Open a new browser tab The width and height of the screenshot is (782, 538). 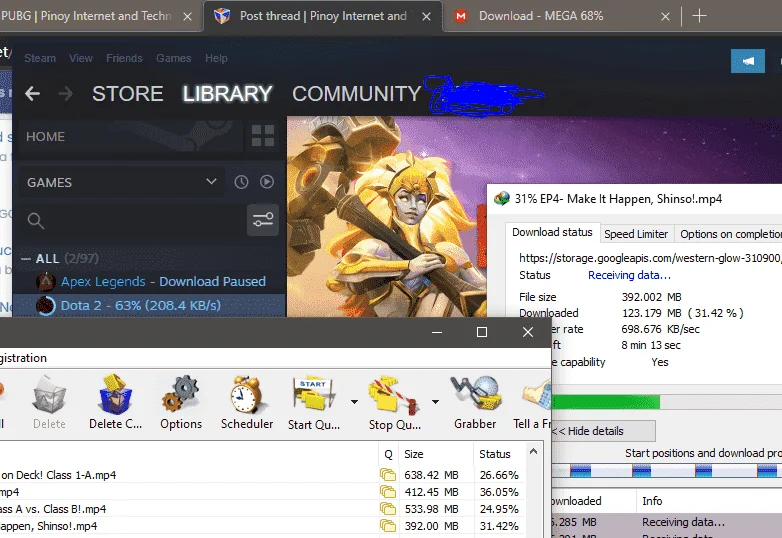699,16
